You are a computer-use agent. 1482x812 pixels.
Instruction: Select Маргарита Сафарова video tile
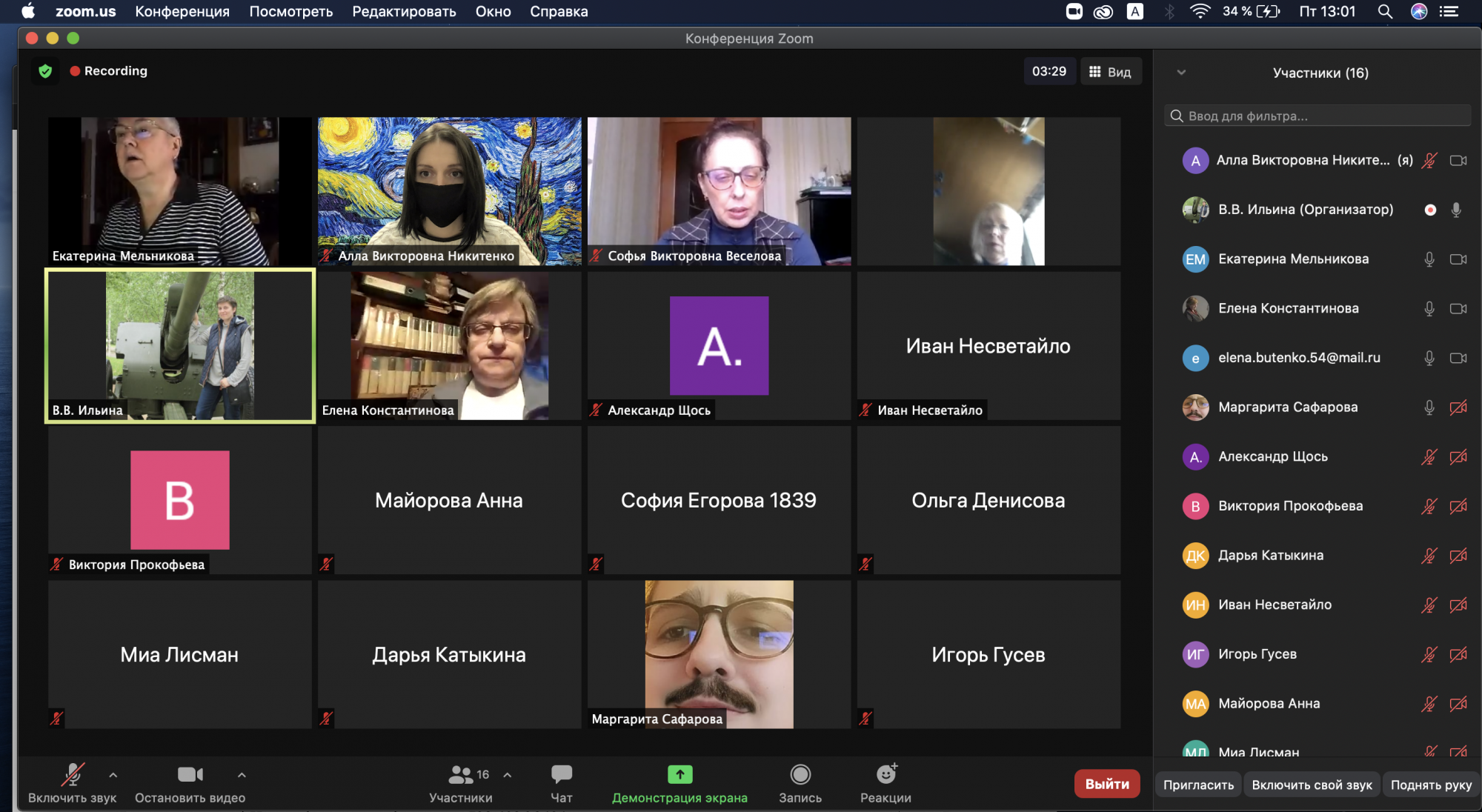pyautogui.click(x=719, y=654)
